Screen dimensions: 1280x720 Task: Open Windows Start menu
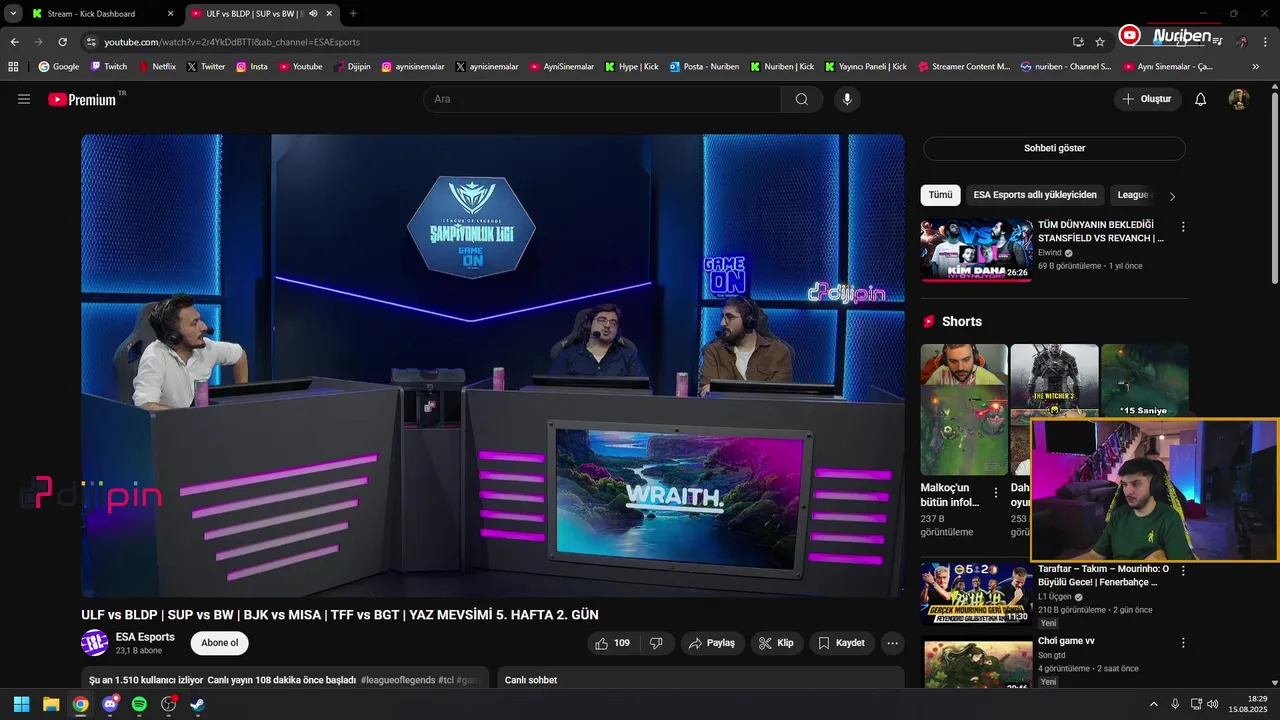point(21,704)
